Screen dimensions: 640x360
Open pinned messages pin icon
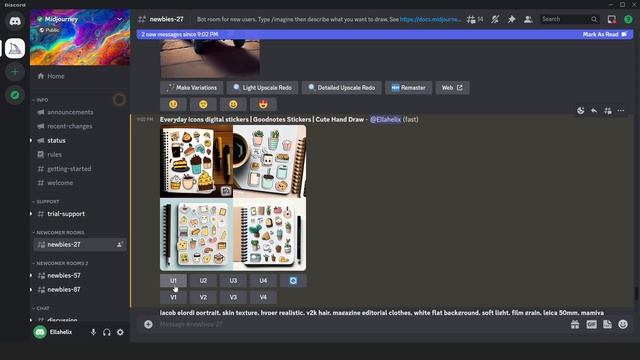(511, 19)
